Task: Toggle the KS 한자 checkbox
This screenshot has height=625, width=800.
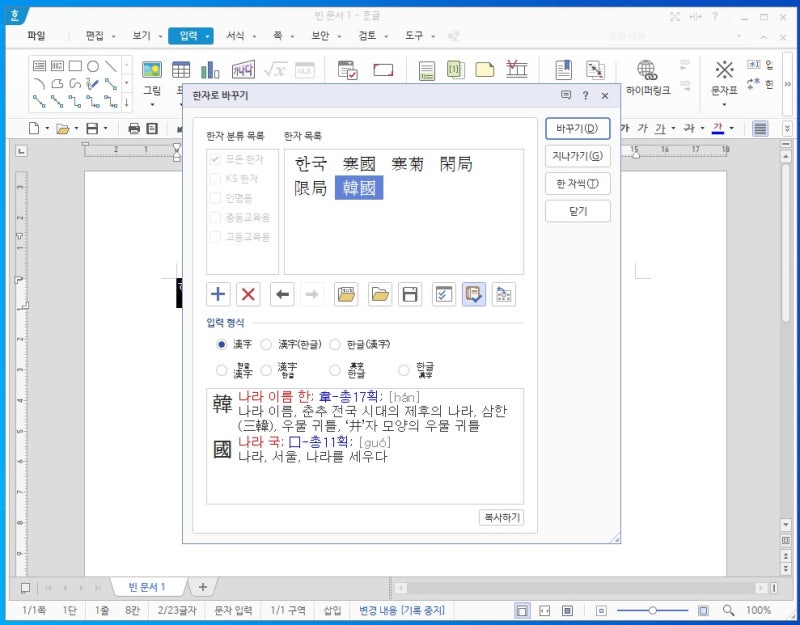Action: pos(215,179)
